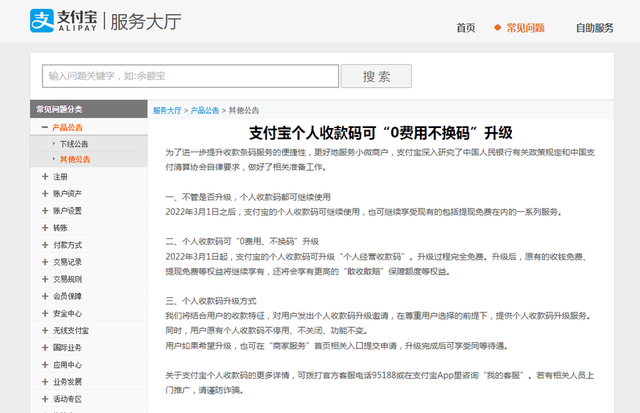Viewport: 640px width, 413px height.
Task: Follow the 服务大厅 breadcrumb link
Action: click(167, 110)
